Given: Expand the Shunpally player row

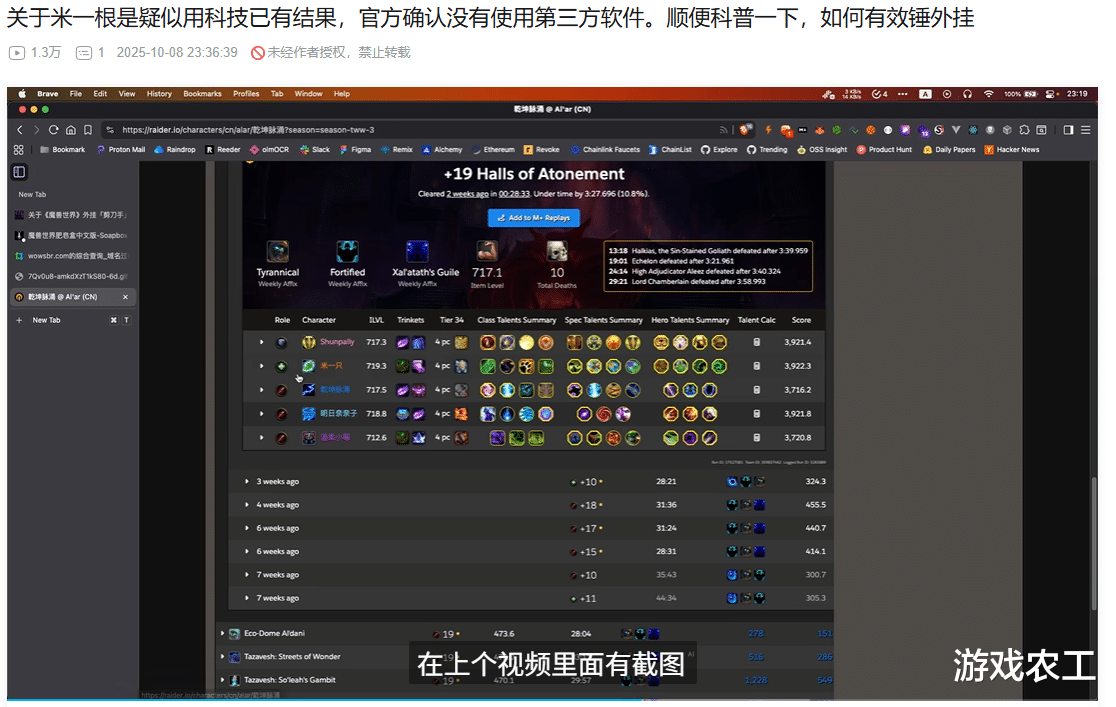Looking at the screenshot, I should point(261,342).
